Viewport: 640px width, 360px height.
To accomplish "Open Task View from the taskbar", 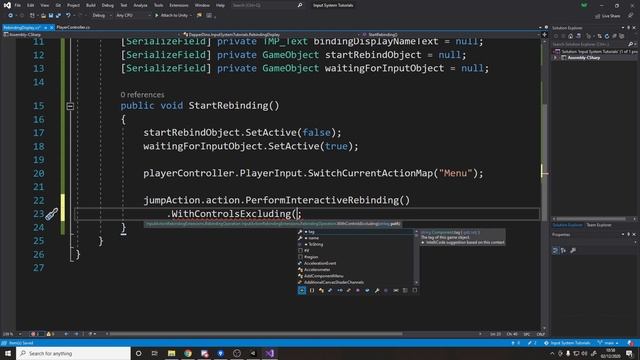I will point(155,353).
